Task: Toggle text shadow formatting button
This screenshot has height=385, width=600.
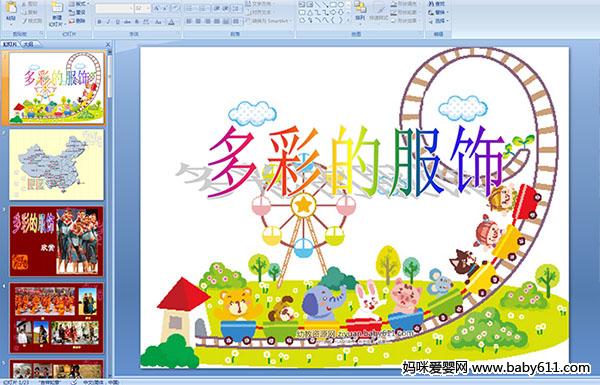Action: 136,22
